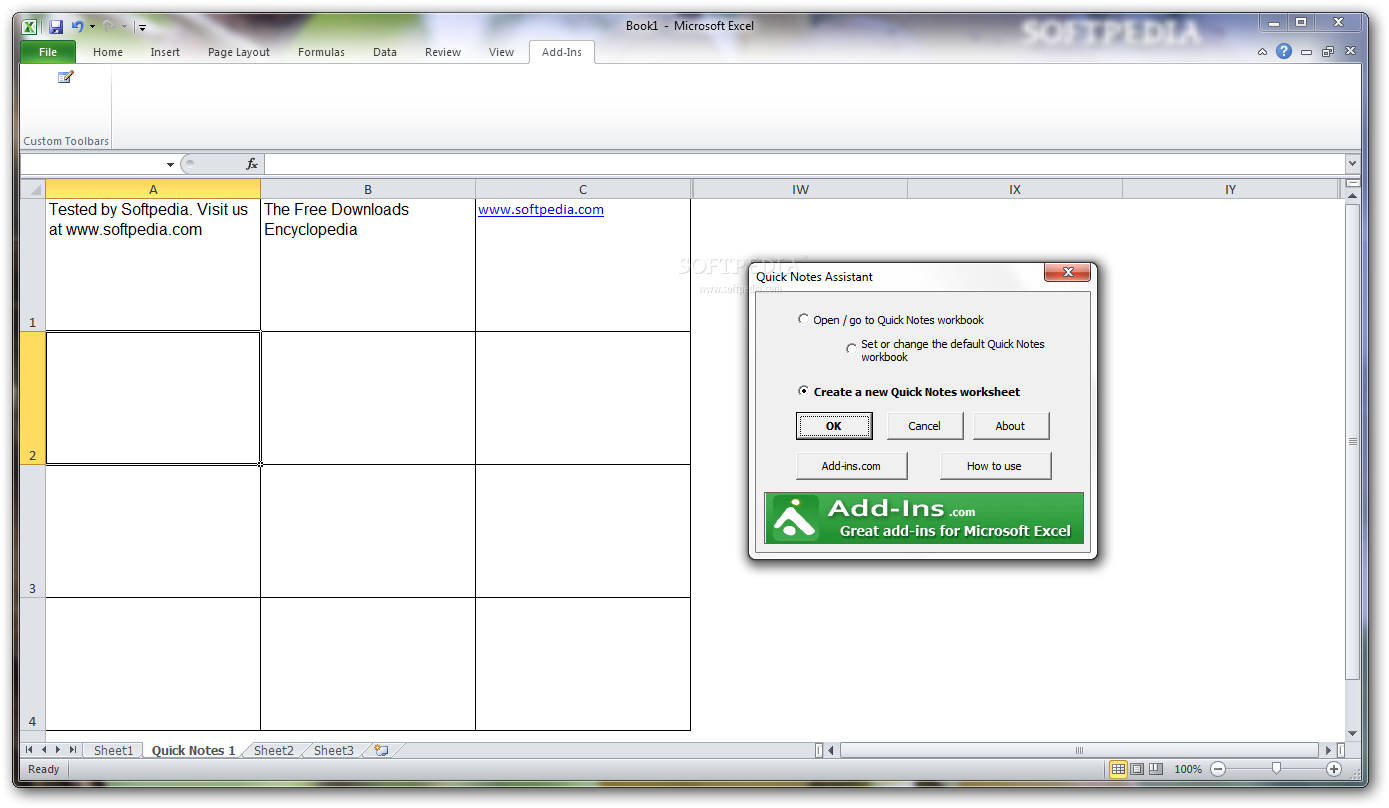1389x808 pixels.
Task: Open the Page Layout tab
Action: pos(239,52)
